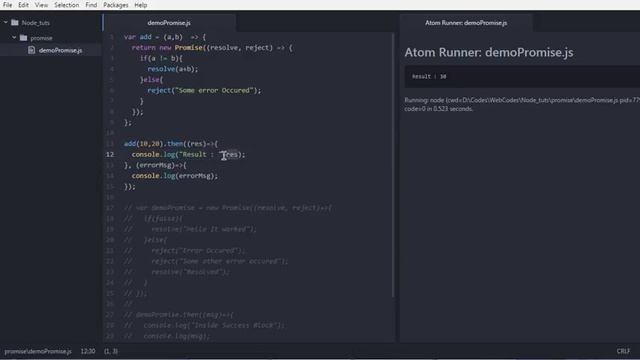This screenshot has height=360, width=640.
Task: Click the CRLF line ending selector
Action: pyautogui.click(x=623, y=351)
